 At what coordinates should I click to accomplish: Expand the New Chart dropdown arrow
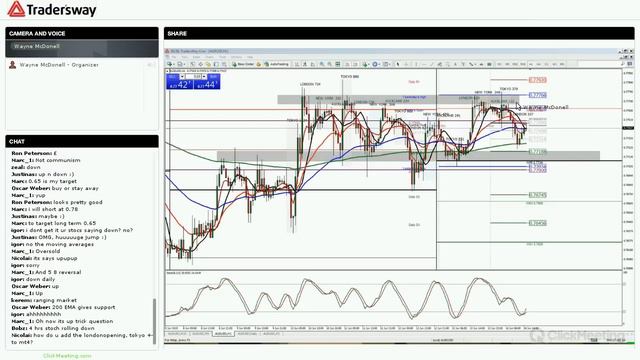(x=174, y=64)
